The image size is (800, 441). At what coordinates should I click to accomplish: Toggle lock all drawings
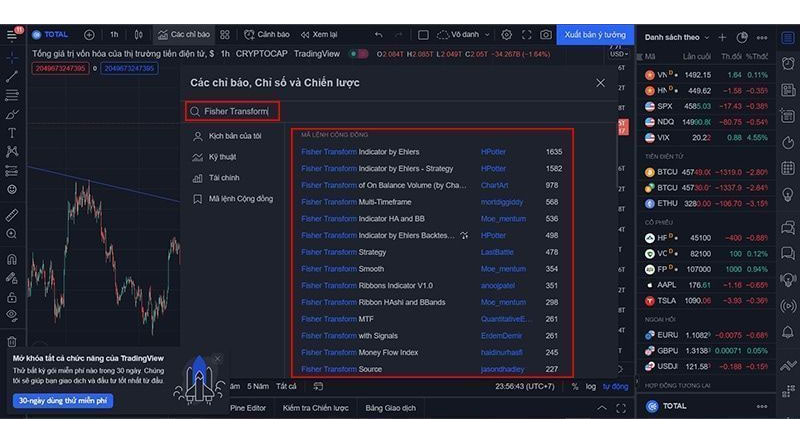(x=12, y=297)
